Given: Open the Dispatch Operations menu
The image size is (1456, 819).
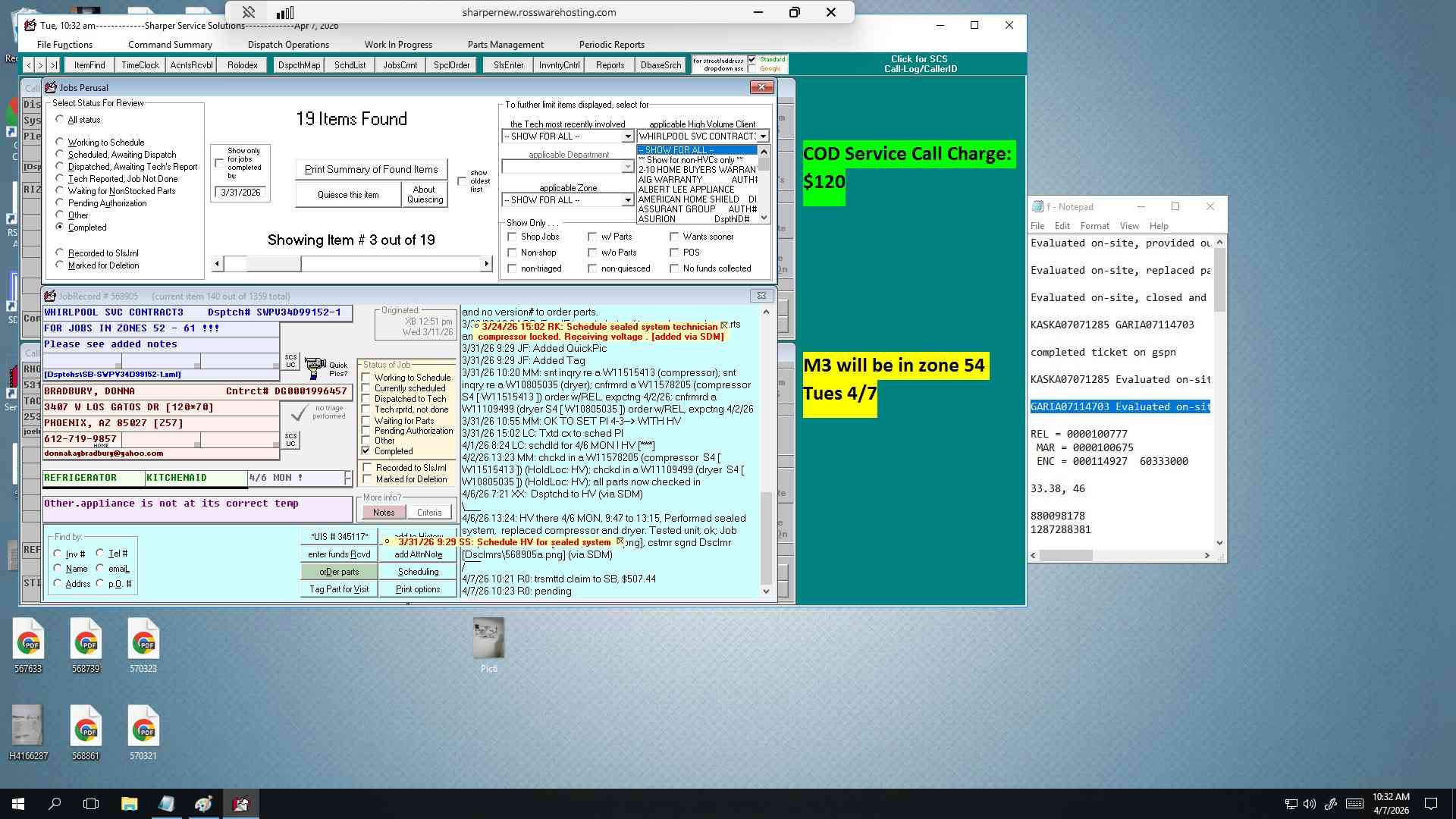Looking at the screenshot, I should tap(288, 45).
